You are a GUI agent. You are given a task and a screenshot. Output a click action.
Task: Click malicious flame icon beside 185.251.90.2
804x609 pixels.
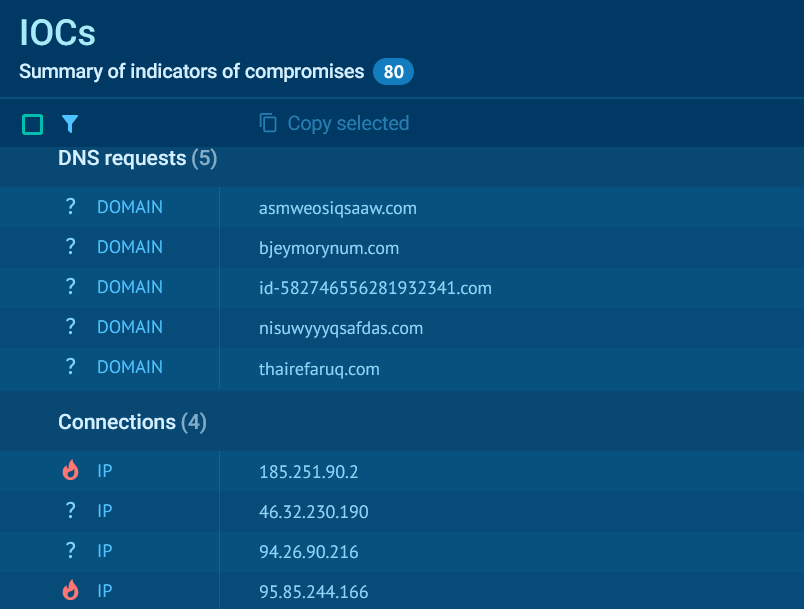point(70,470)
